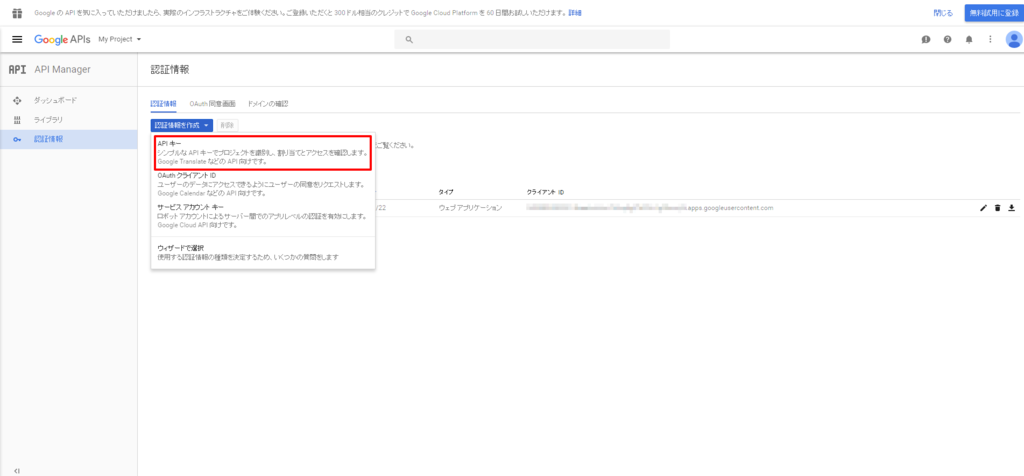The width and height of the screenshot is (1024, 476).
Task: Open the three-dot more options menu
Action: pyautogui.click(x=990, y=39)
